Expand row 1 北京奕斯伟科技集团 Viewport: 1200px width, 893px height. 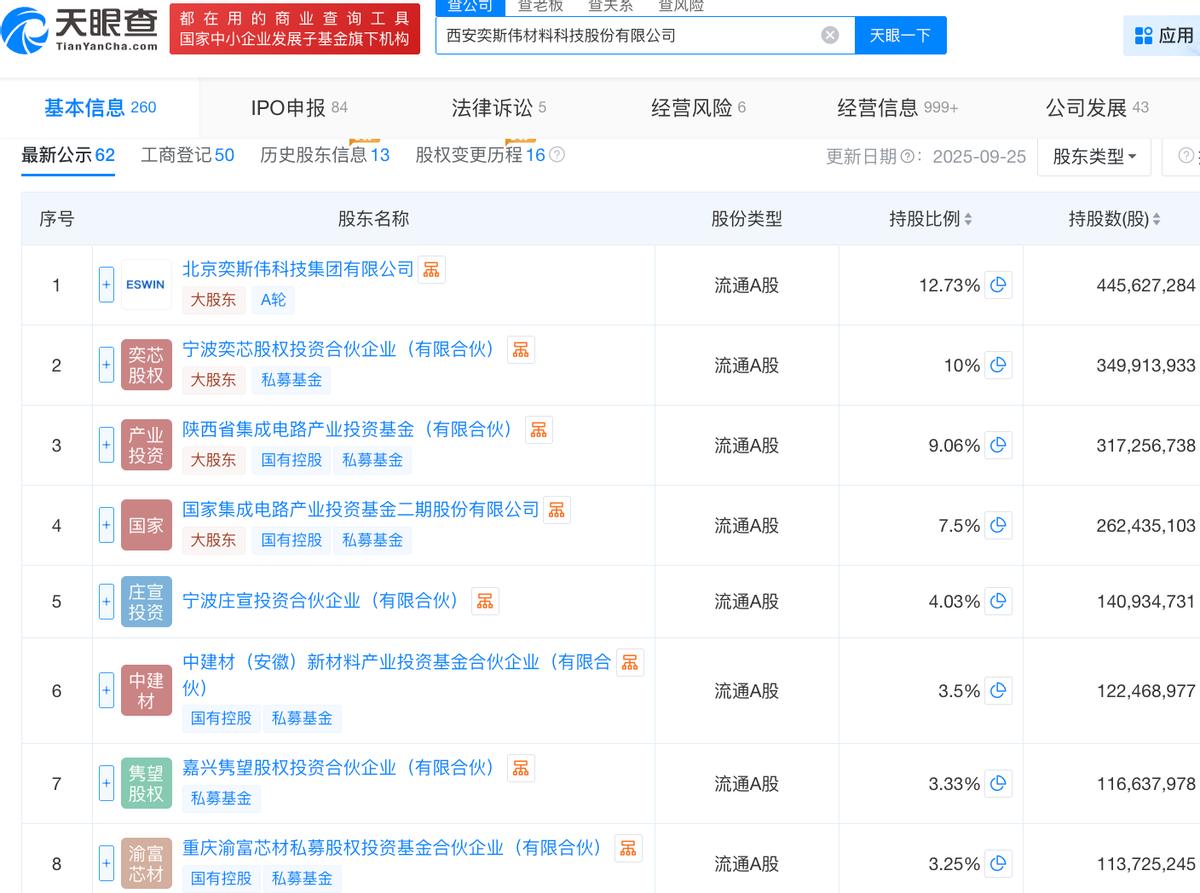(106, 285)
